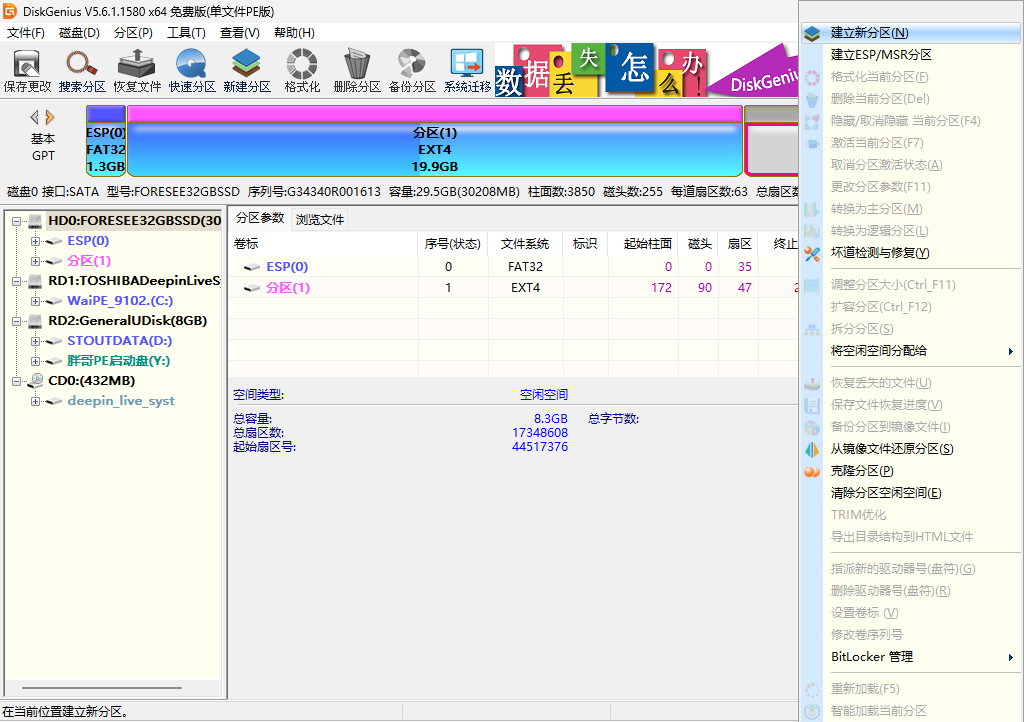Expand the WaiPE_9102.(C:) tree node
This screenshot has height=722, width=1024.
coord(35,302)
